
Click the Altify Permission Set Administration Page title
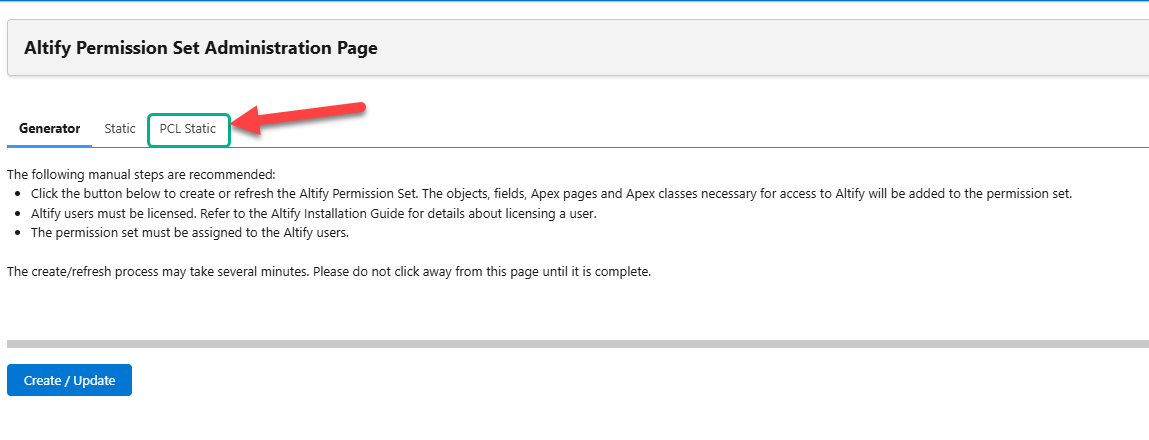200,48
